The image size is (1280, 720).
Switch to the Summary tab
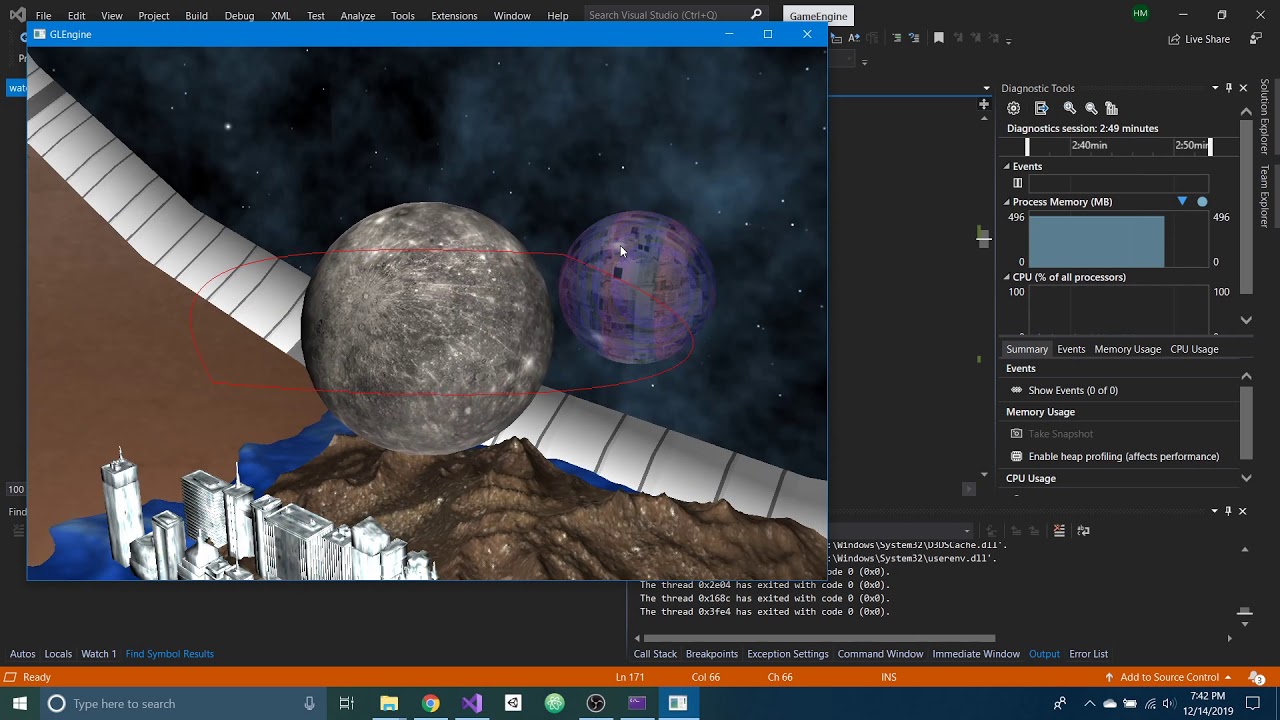(x=1027, y=349)
